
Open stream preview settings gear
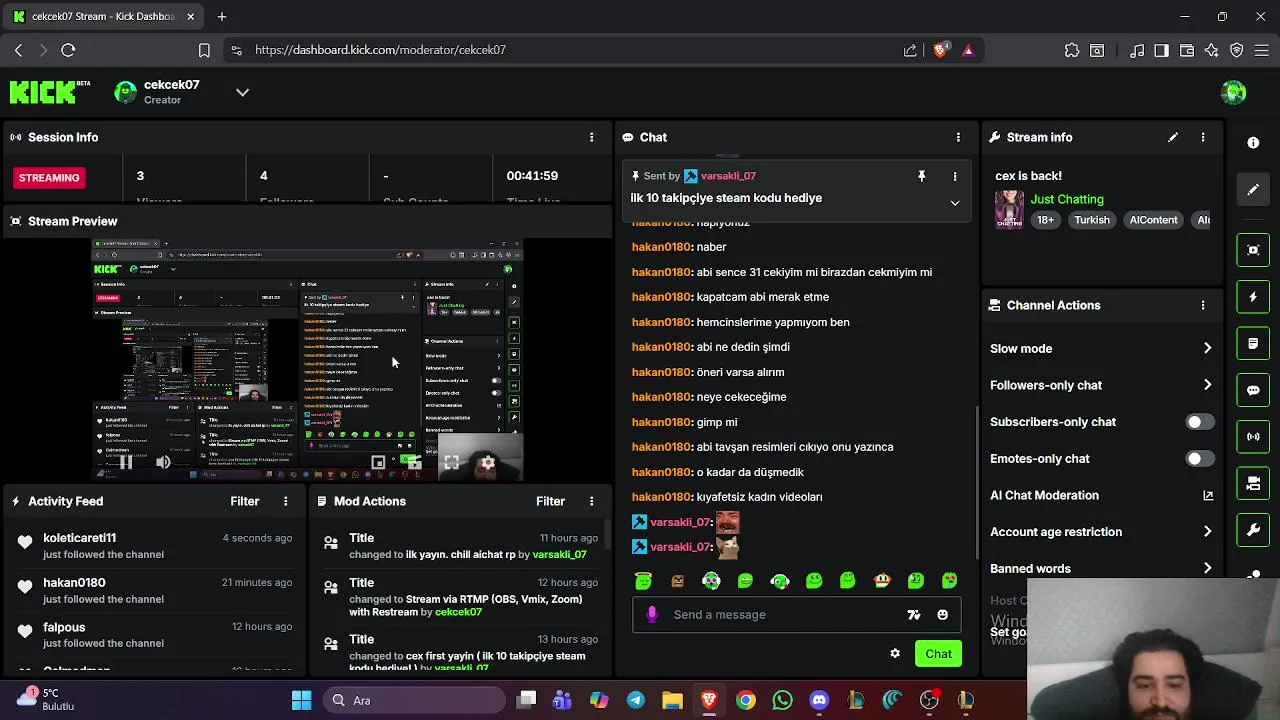click(487, 462)
